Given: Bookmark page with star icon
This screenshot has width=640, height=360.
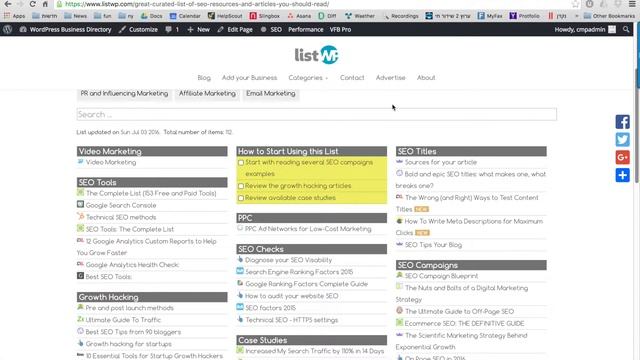Looking at the screenshot, I should pos(576,4).
